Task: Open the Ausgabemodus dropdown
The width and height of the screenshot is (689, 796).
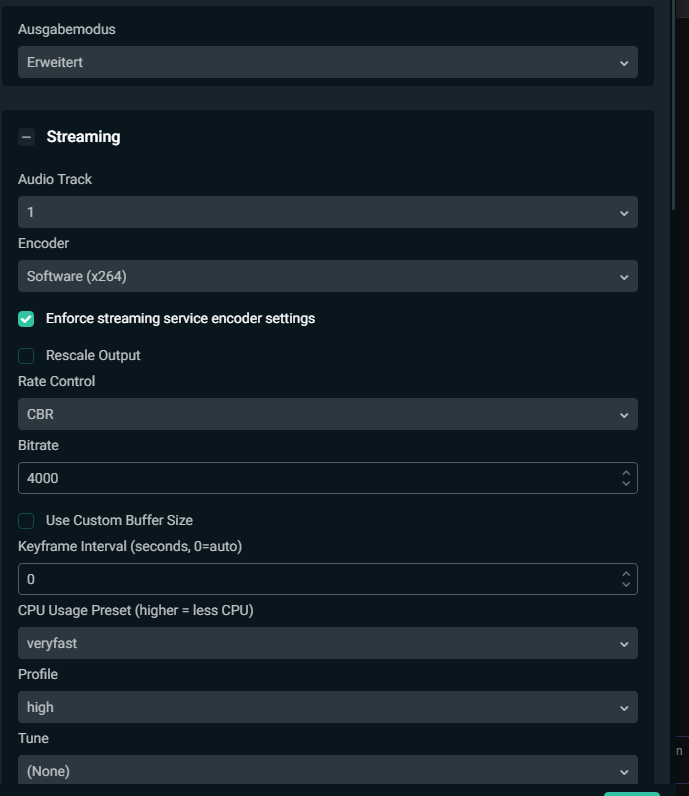Action: coord(327,62)
